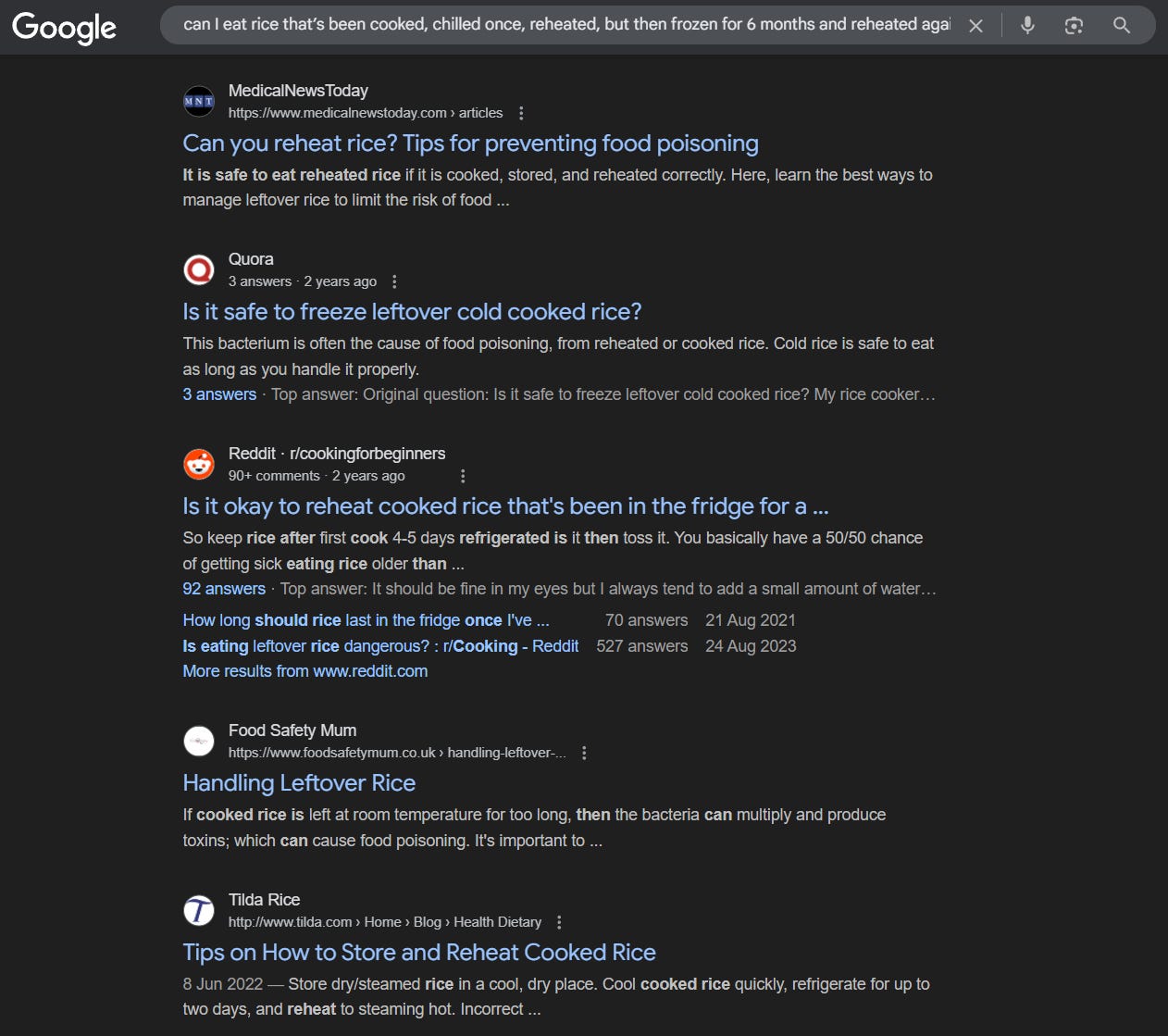Open more options for MedicalNewsToday result
This screenshot has width=1168, height=1036.
(x=521, y=113)
